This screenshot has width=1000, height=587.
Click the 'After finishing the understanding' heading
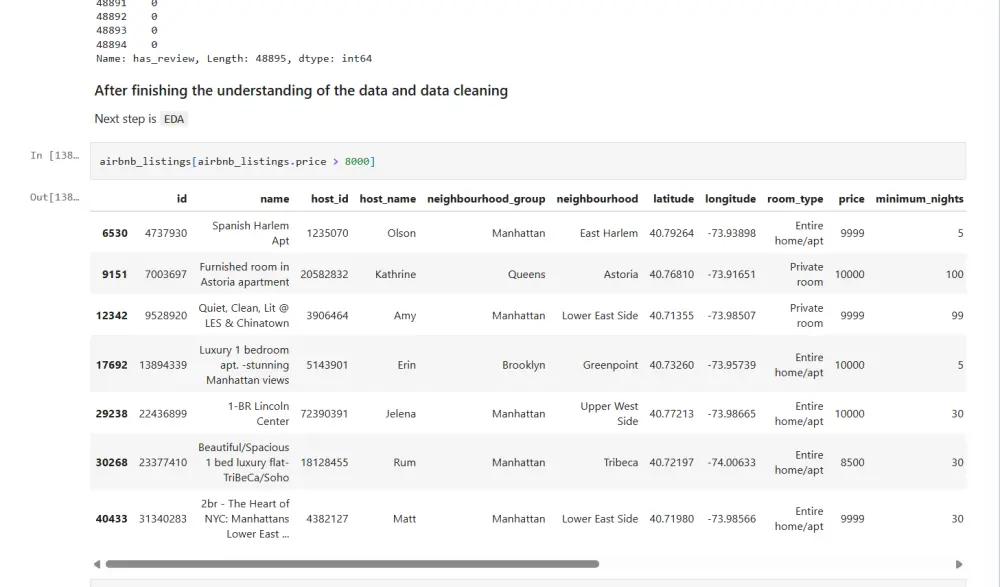pyautogui.click(x=301, y=91)
